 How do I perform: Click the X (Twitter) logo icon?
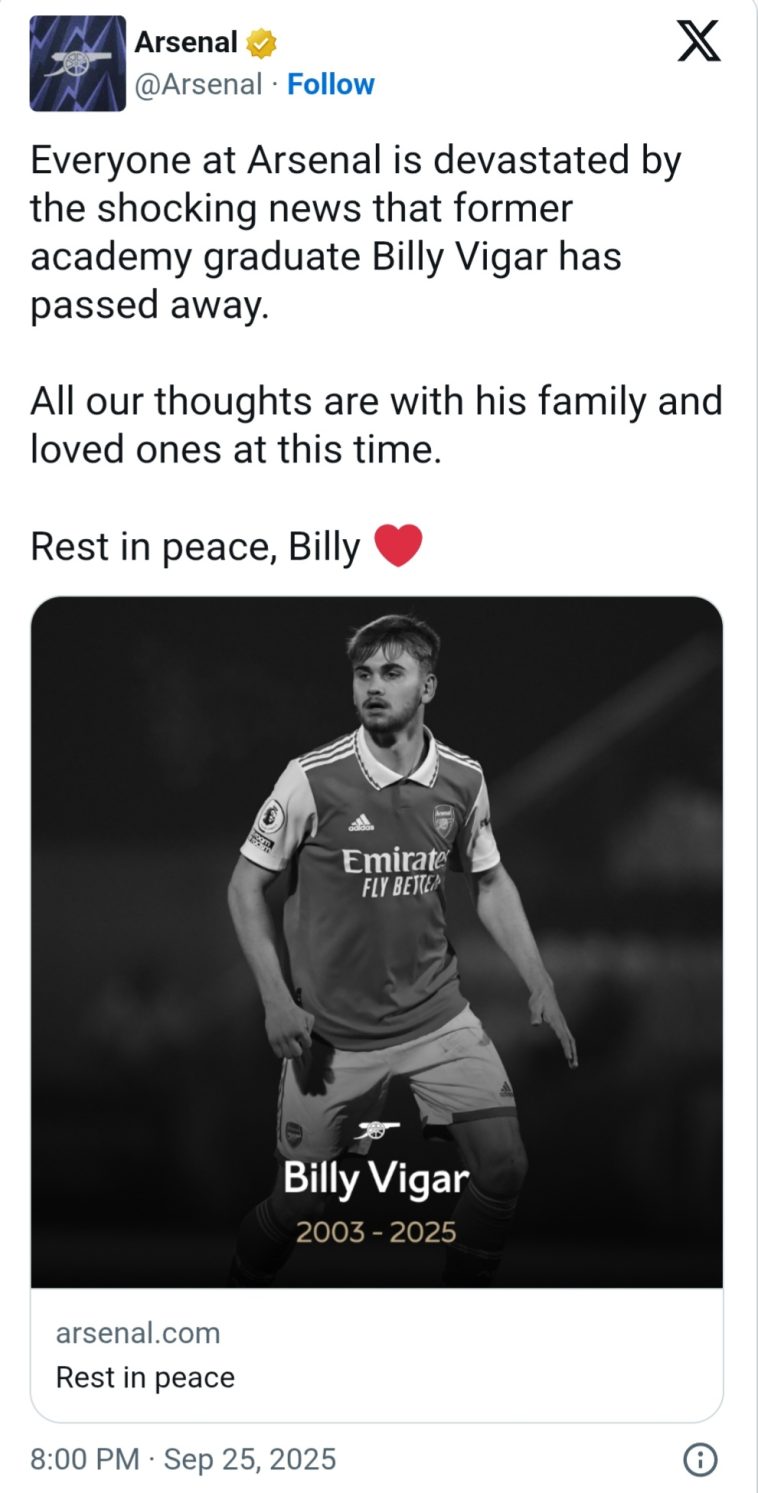[700, 42]
